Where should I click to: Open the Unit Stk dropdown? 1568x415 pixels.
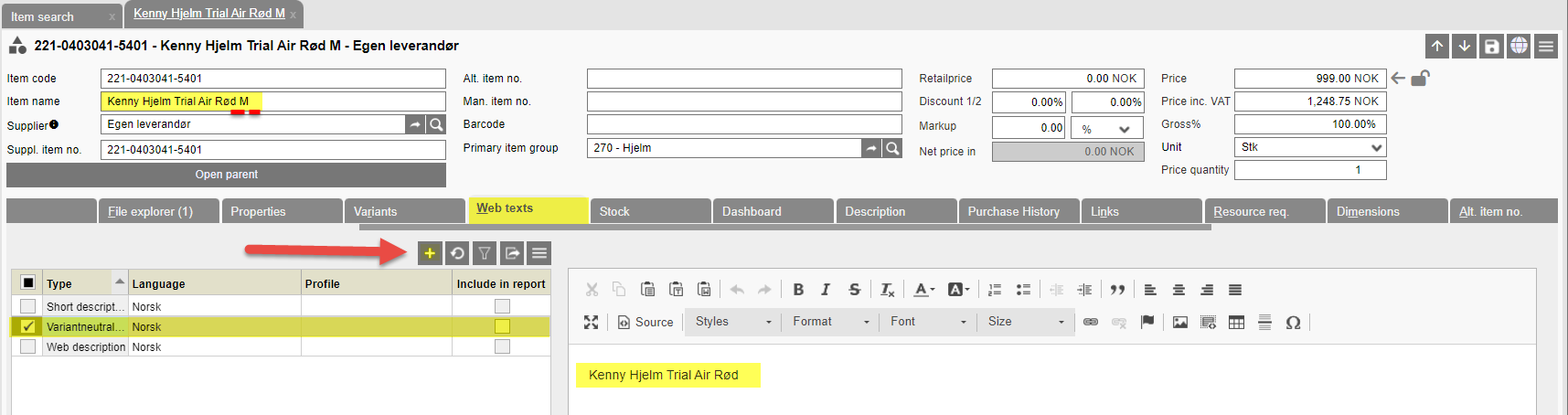tap(1310, 147)
